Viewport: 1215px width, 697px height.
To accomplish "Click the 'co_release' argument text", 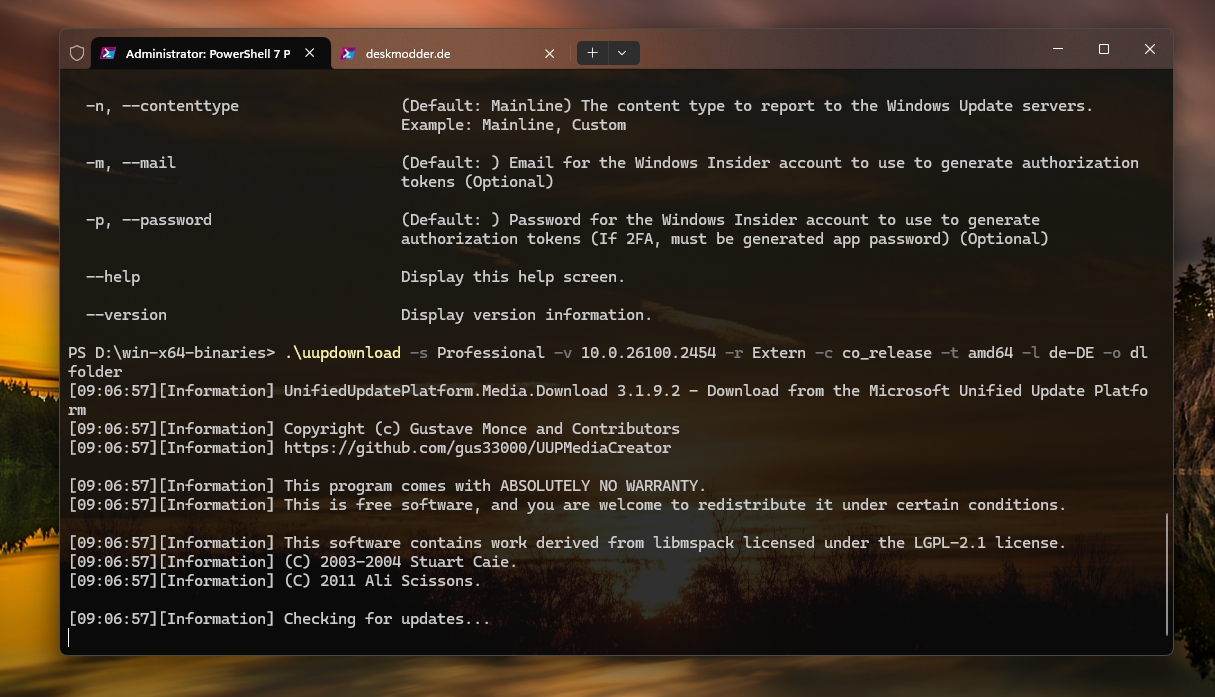I will point(886,353).
